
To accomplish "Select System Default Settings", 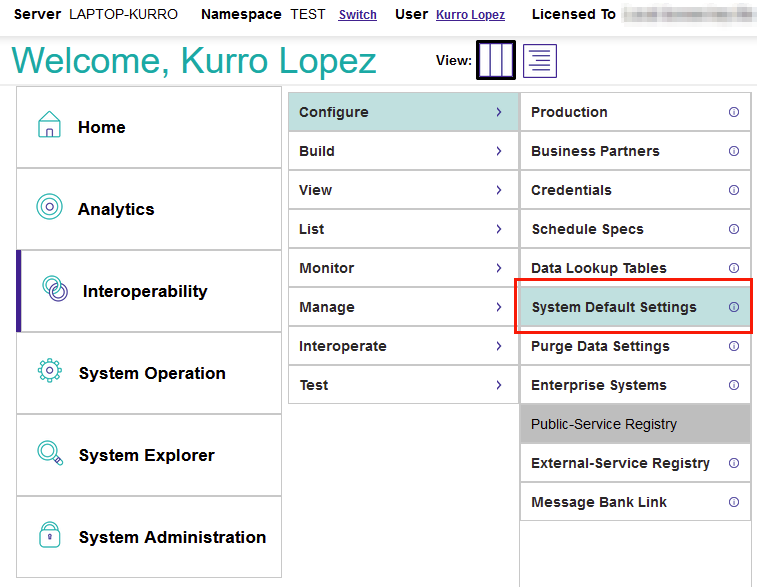I will [614, 307].
